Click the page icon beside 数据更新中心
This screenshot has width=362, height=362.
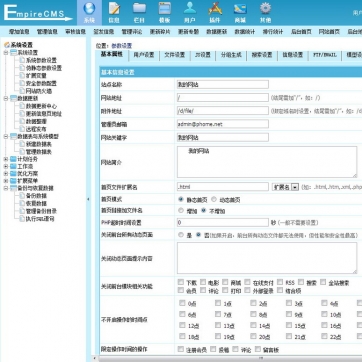click(x=22, y=106)
